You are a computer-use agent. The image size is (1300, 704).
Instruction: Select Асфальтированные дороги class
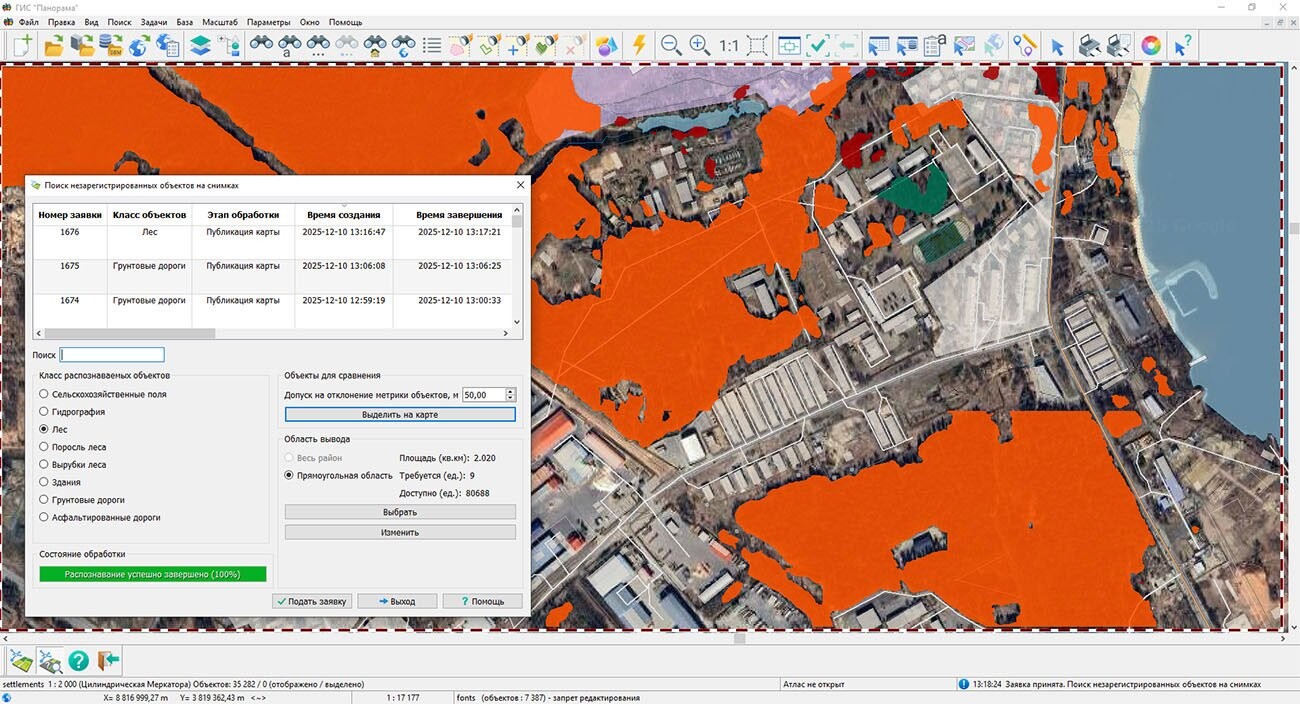(x=44, y=518)
